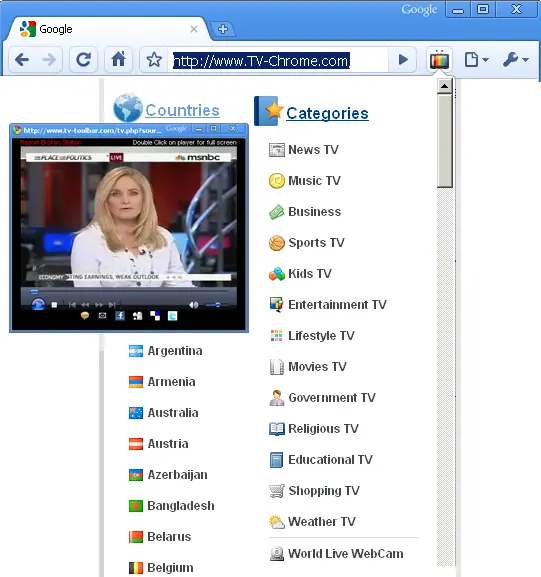Open the TV-Chrome extension icon
The image size is (541, 577).
pos(439,60)
